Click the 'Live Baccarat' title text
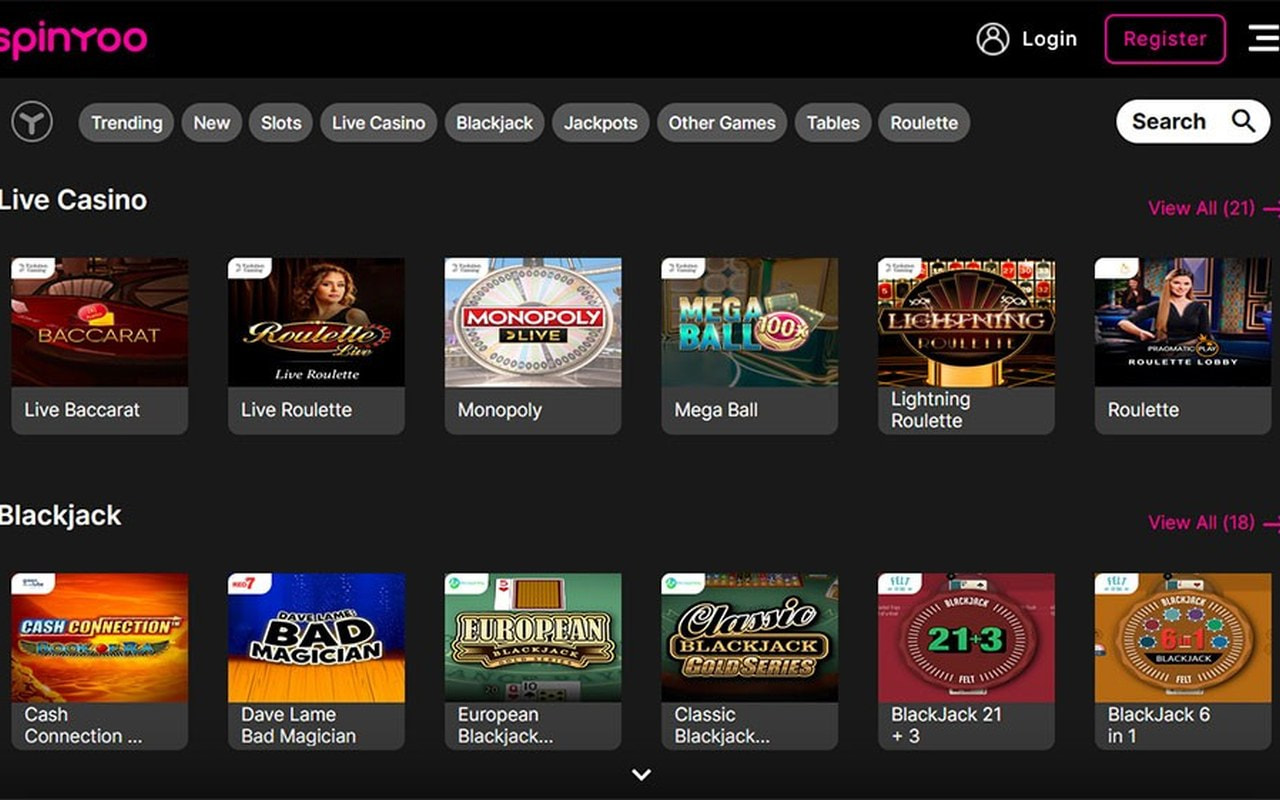1280x800 pixels. tap(82, 410)
